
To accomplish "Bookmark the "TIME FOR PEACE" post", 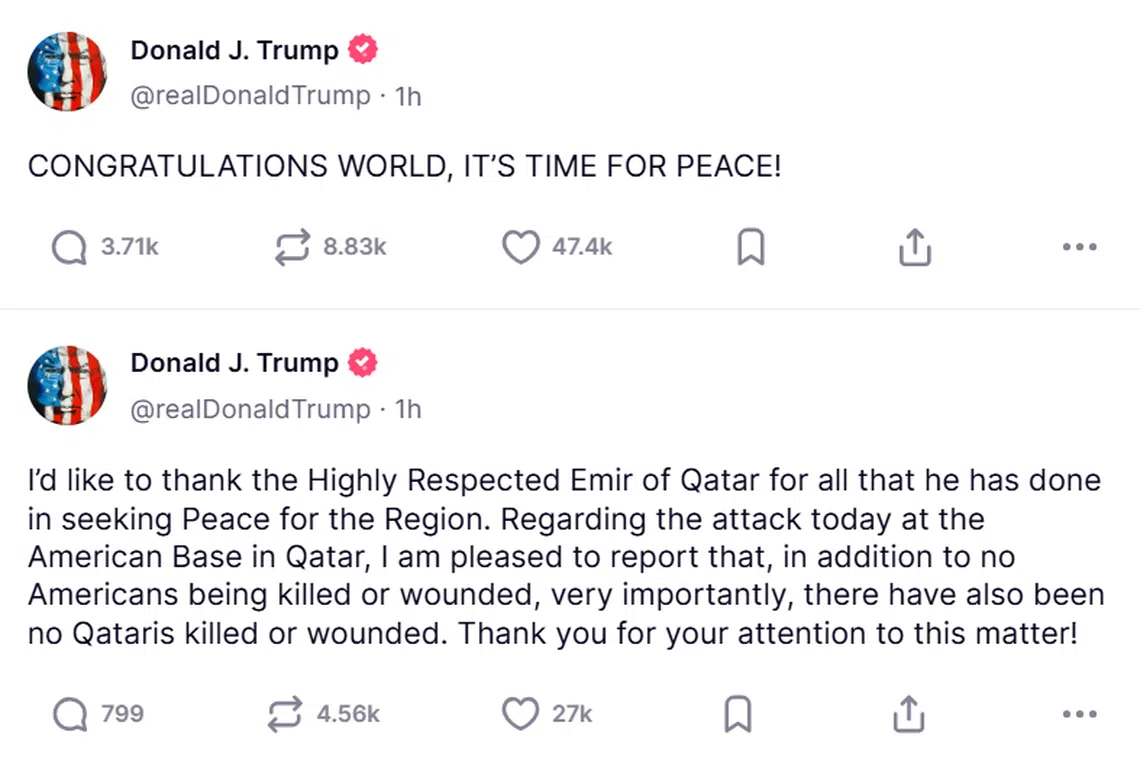I will (x=750, y=247).
